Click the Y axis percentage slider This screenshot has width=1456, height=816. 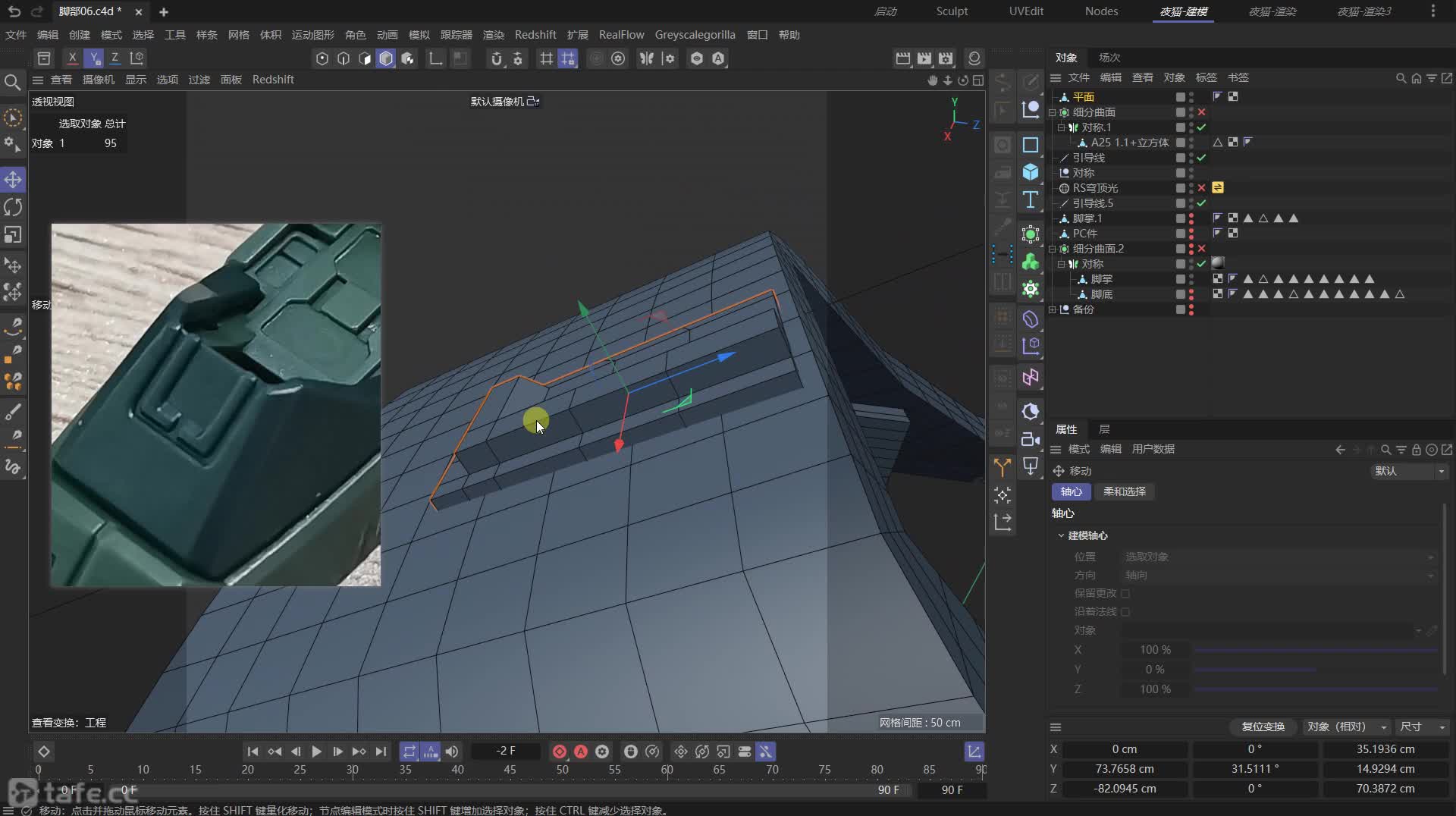click(1315, 670)
